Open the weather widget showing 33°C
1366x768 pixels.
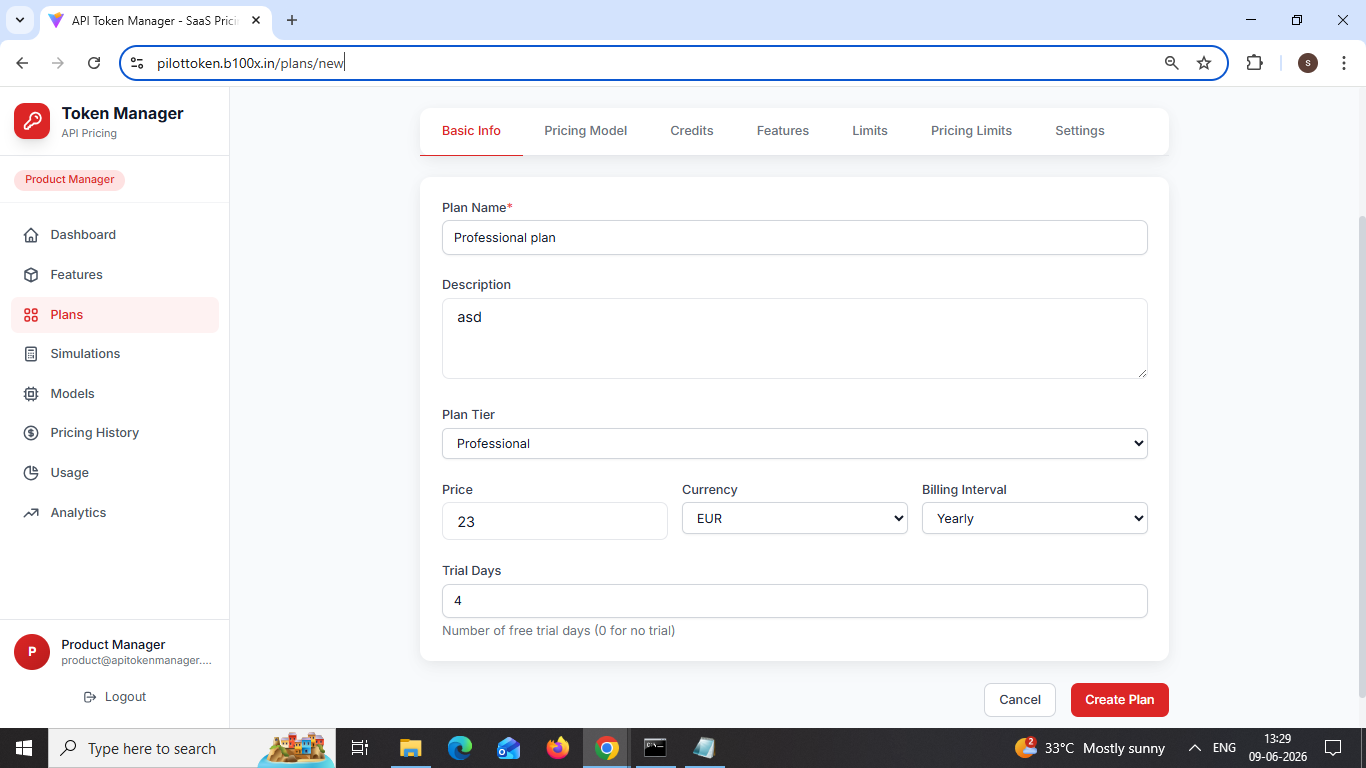coord(1090,748)
